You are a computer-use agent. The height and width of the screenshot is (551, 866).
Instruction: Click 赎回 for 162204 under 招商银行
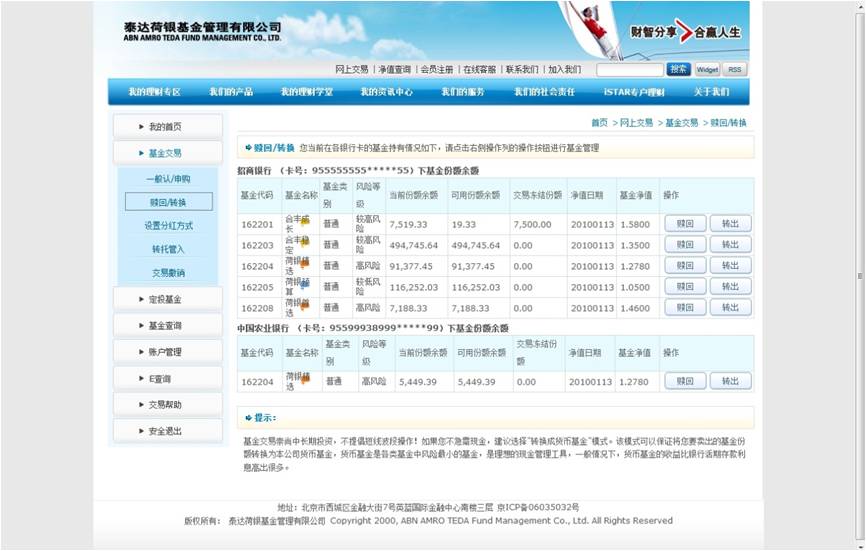[685, 266]
